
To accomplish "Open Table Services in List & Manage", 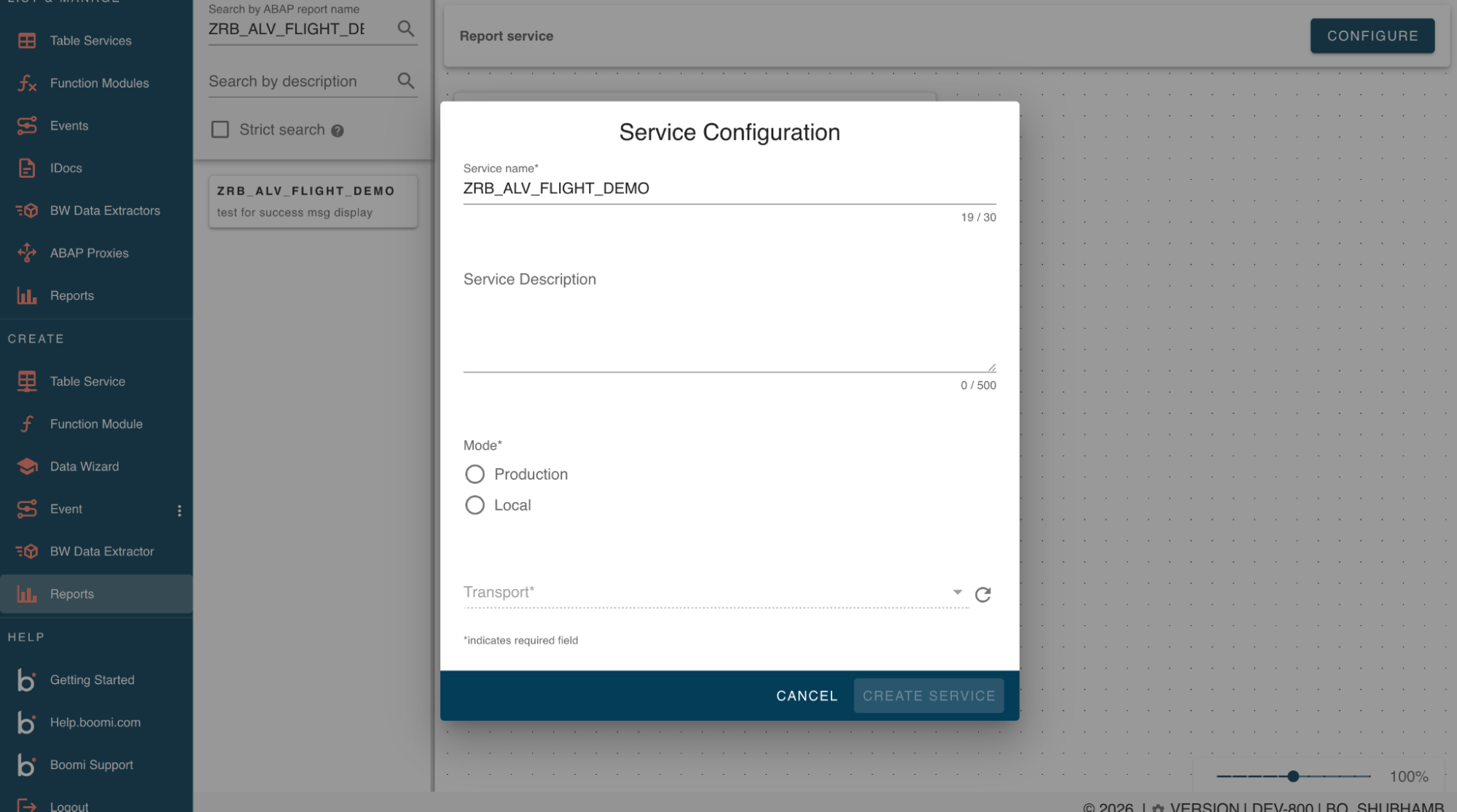I will [91, 41].
